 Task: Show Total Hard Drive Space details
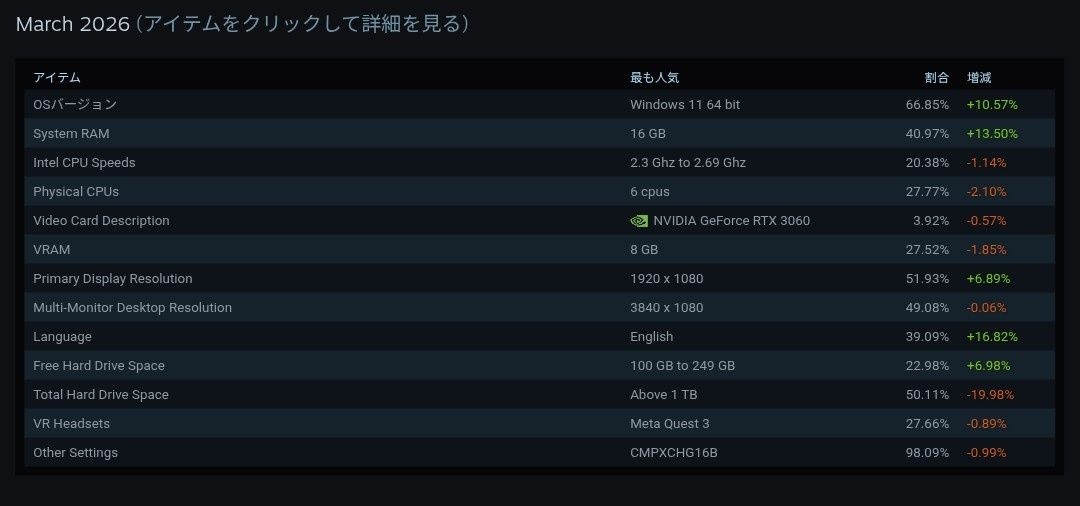point(101,395)
